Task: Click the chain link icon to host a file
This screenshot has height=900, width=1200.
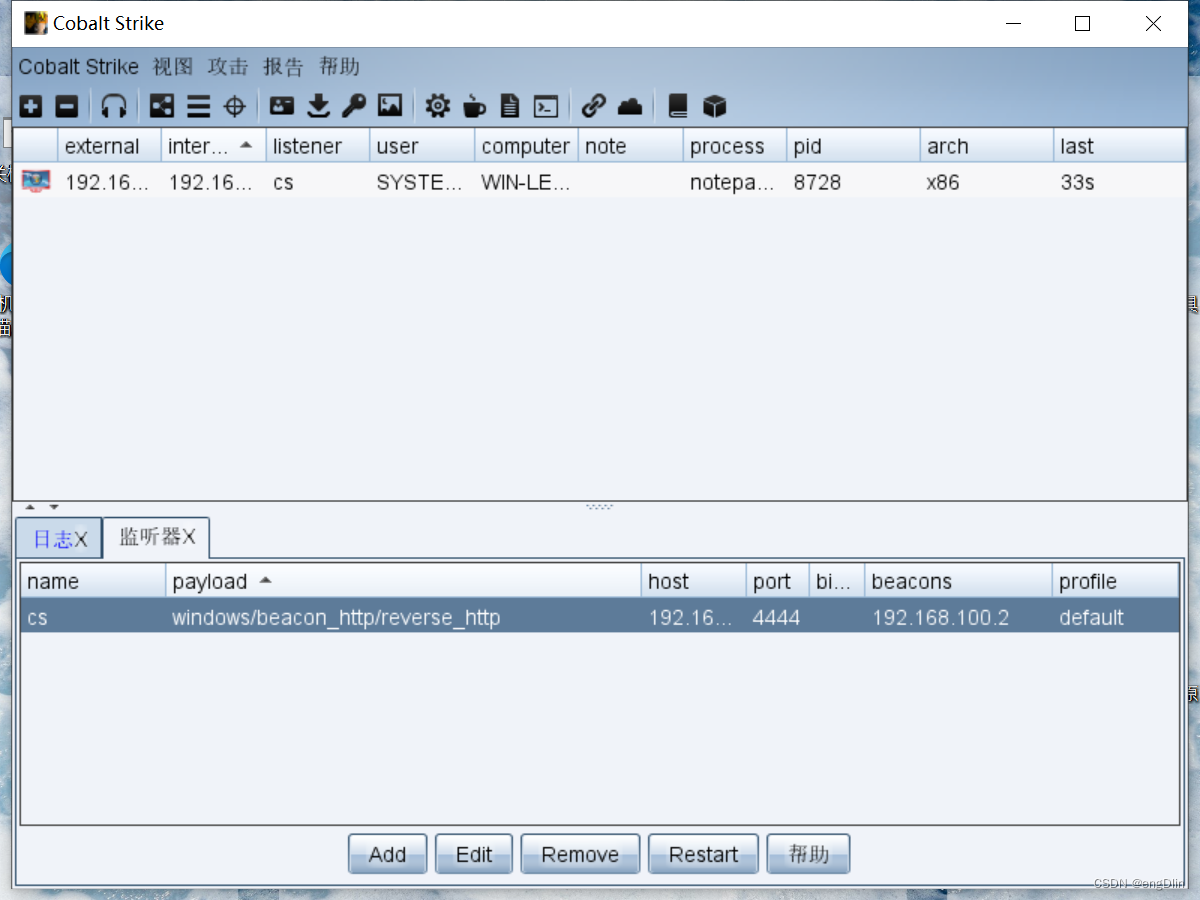Action: click(x=594, y=105)
